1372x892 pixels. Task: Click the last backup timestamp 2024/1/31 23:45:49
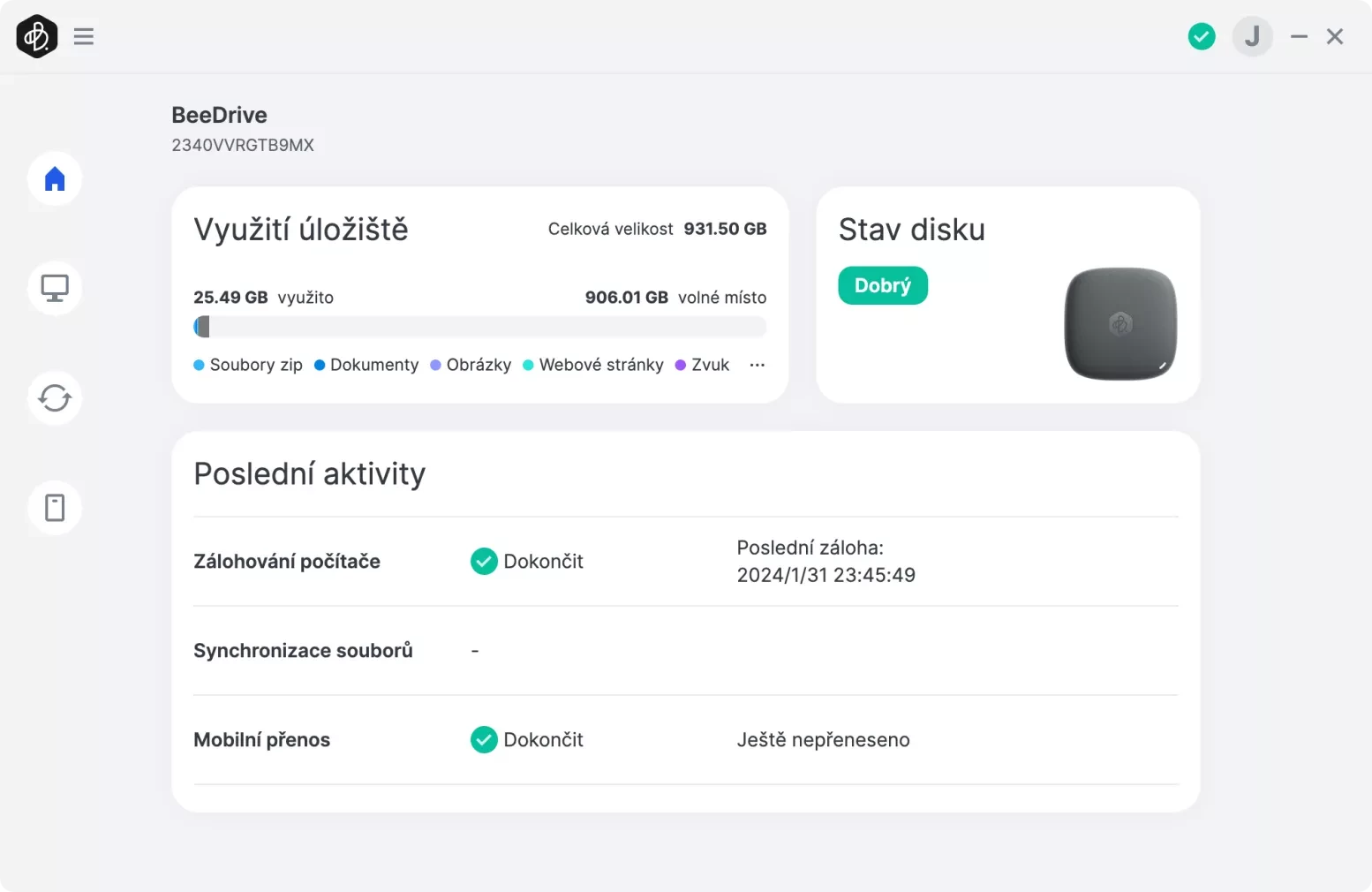(x=826, y=575)
